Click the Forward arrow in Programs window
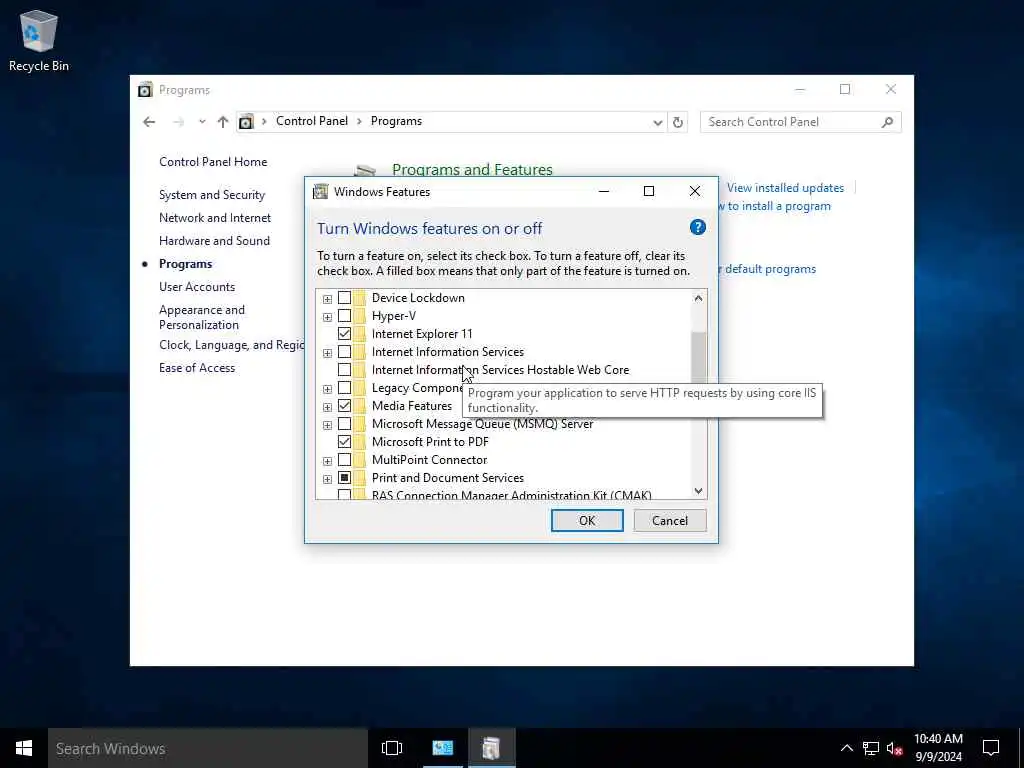Image resolution: width=1024 pixels, height=768 pixels. pos(178,122)
